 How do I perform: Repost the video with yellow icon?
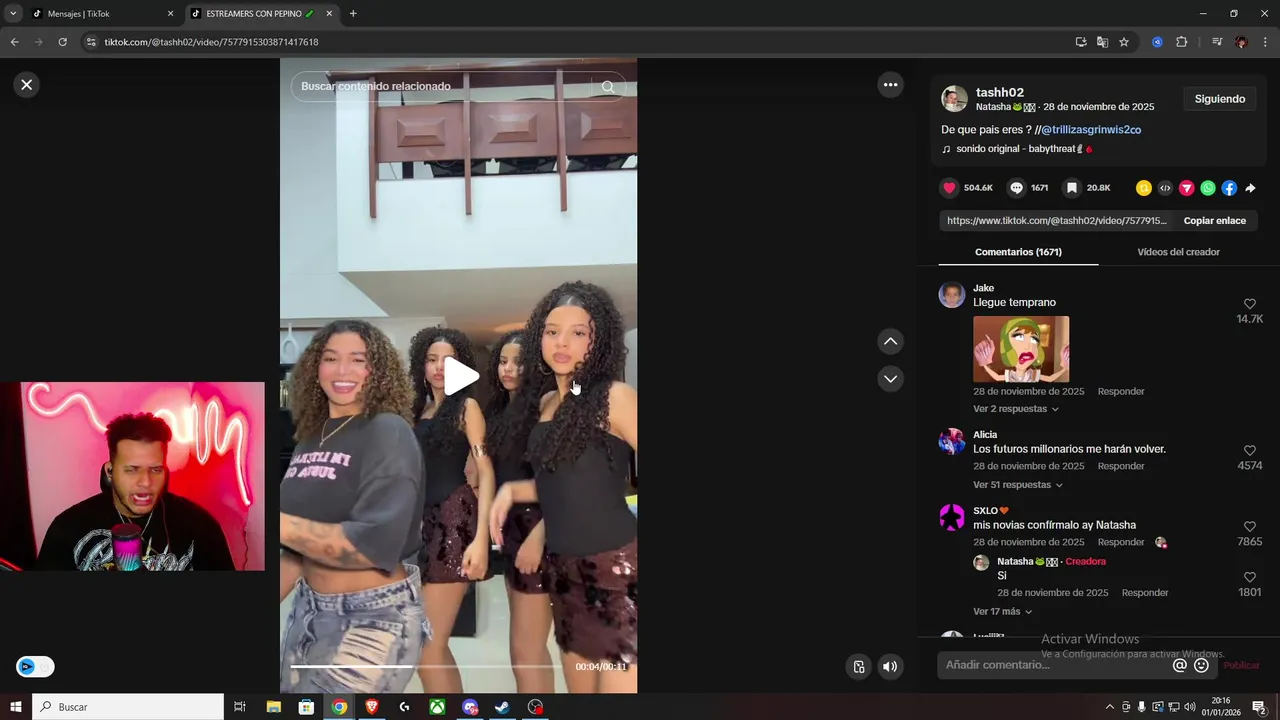click(1144, 188)
